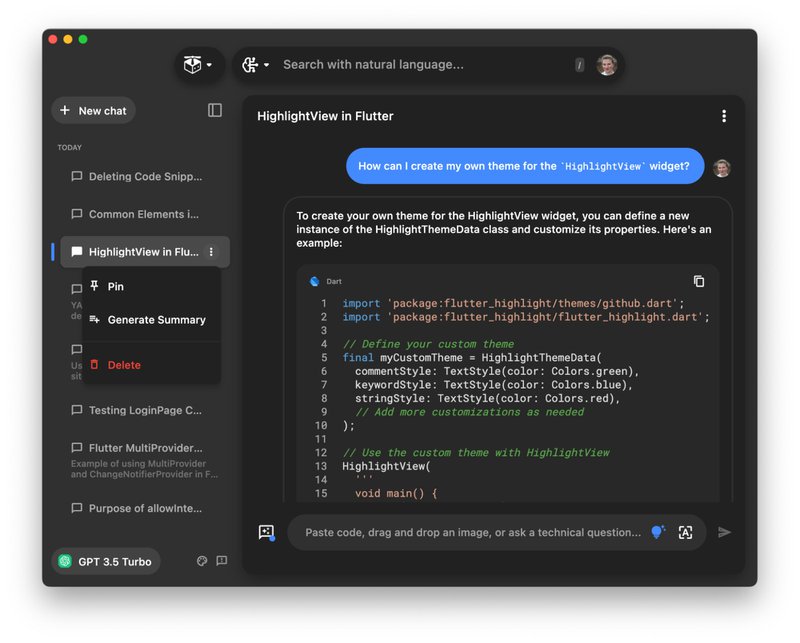The image size is (800, 643).
Task: Open the Pieces box dropdown in header
Action: 199,65
